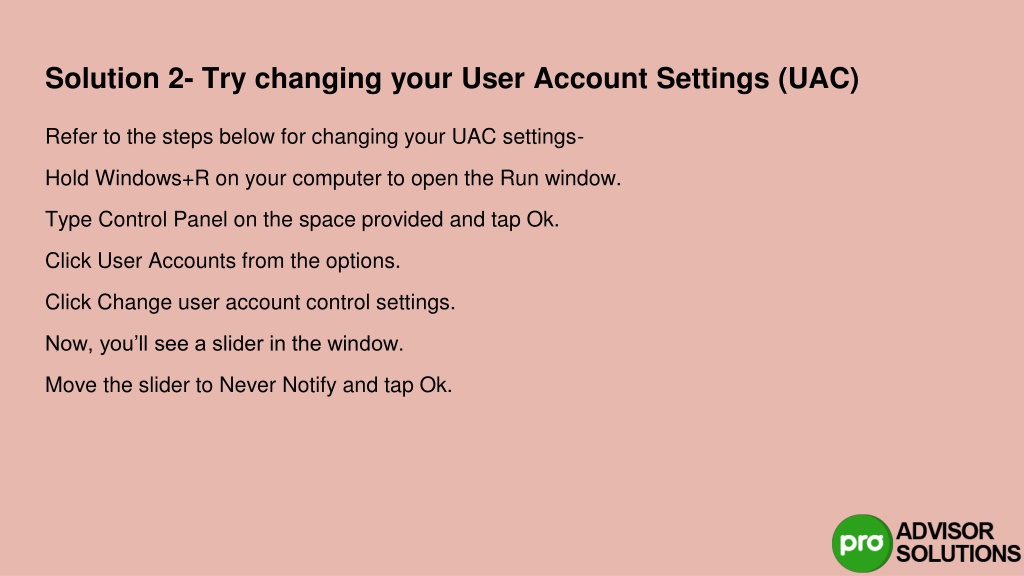Click the words 'UAC settings-' in the intro line
The width and height of the screenshot is (1024, 576).
(518, 137)
